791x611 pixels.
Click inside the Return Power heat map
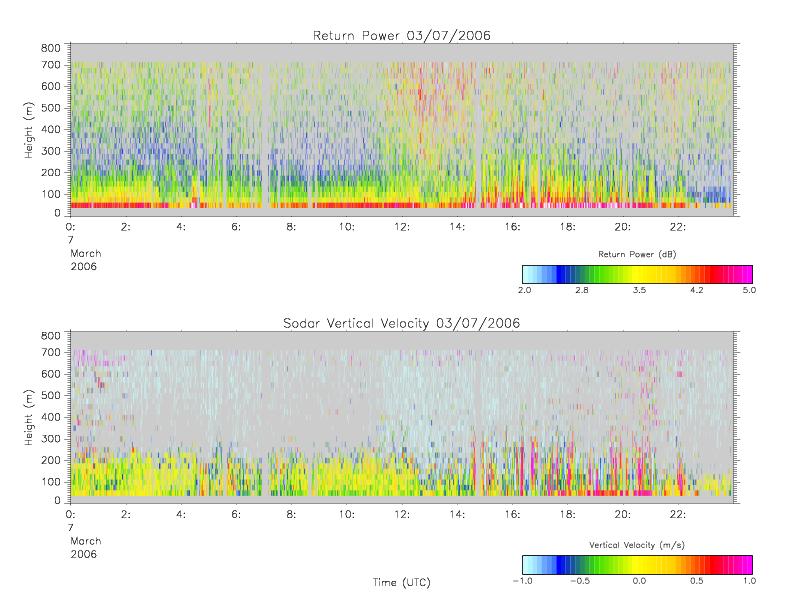pos(402,130)
